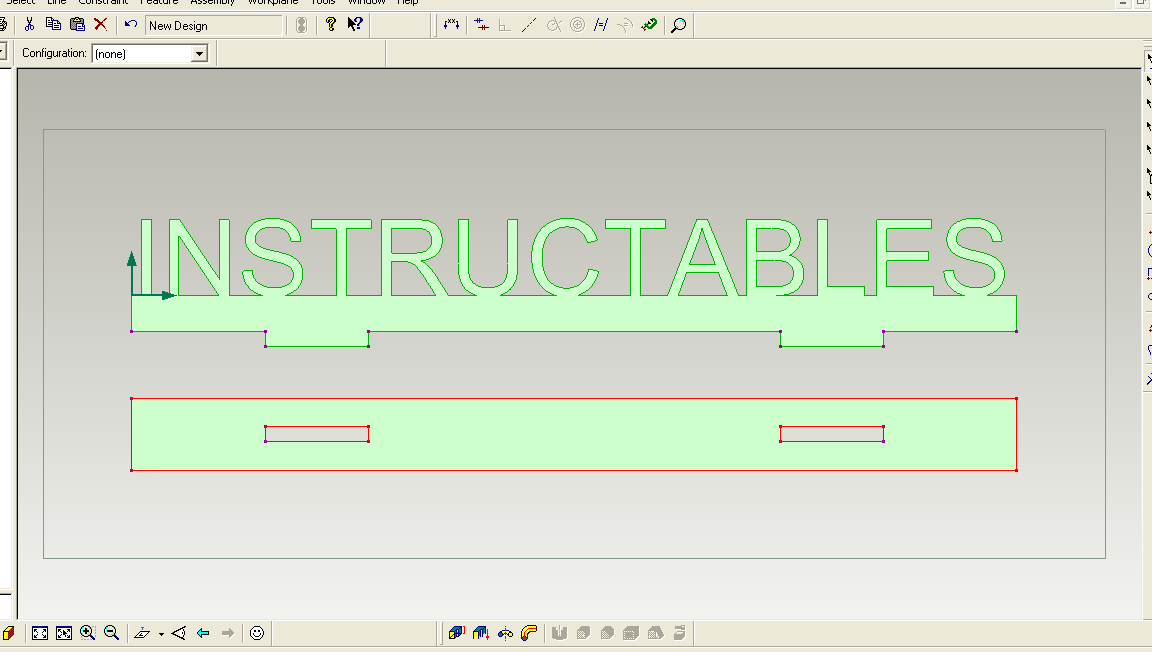This screenshot has height=652, width=1152.
Task: Click the Copy icon in the toolbar
Action: pyautogui.click(x=53, y=25)
